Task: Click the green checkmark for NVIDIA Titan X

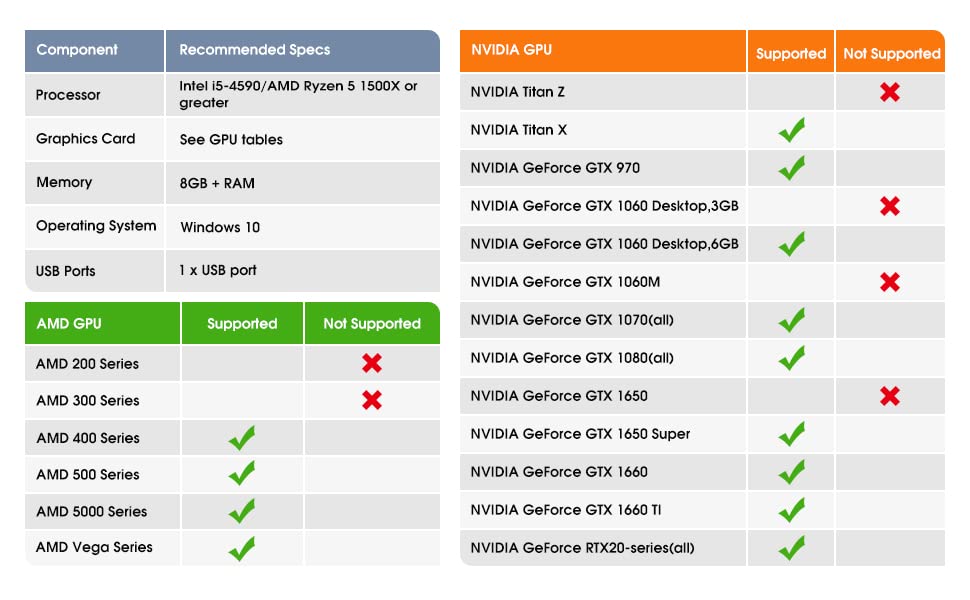Action: click(791, 130)
